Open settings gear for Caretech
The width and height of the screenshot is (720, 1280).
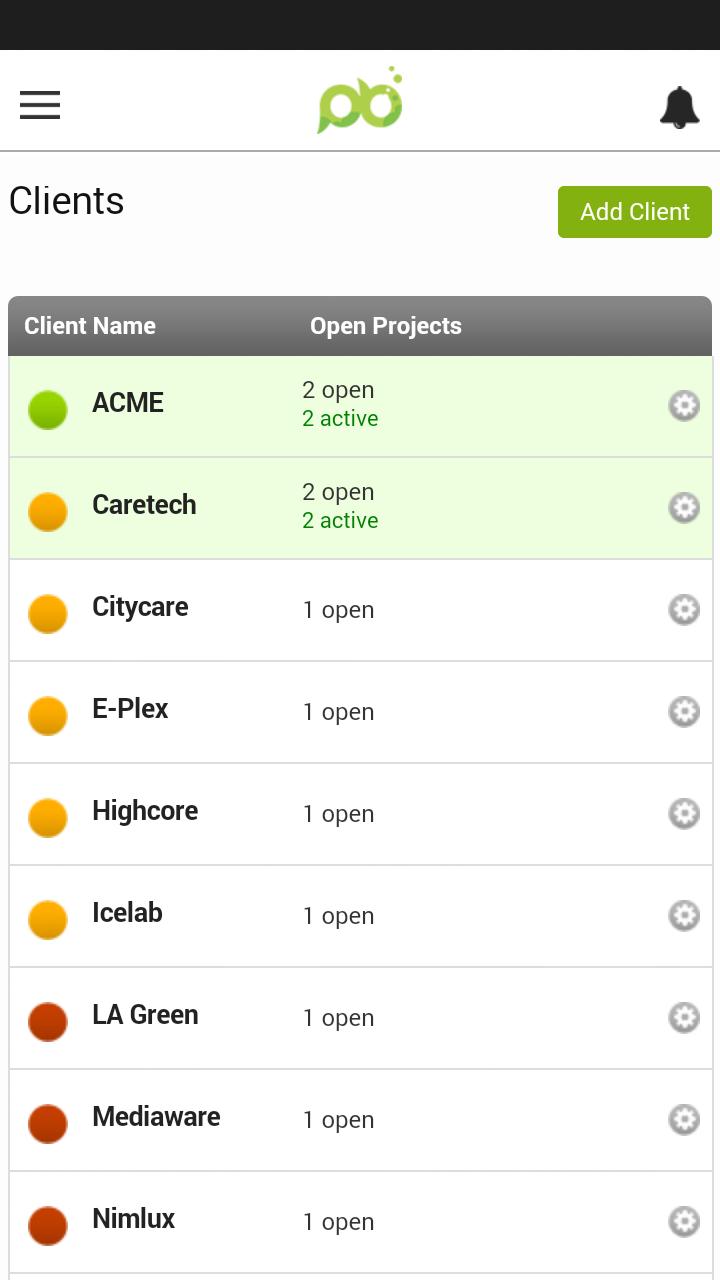coord(684,508)
